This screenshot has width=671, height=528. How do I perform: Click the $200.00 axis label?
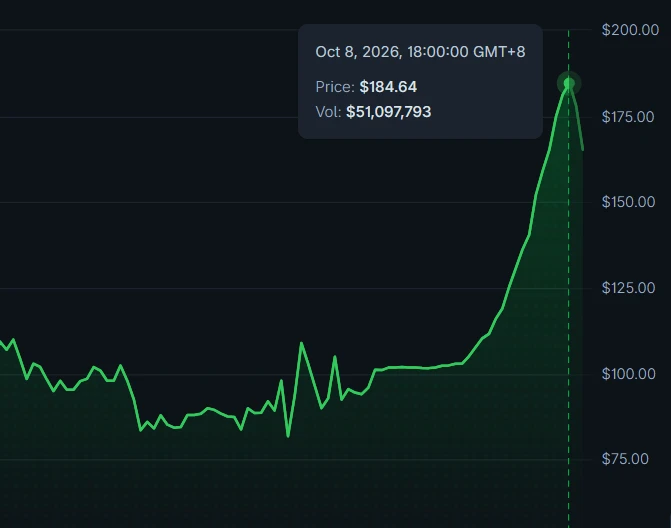click(x=630, y=30)
